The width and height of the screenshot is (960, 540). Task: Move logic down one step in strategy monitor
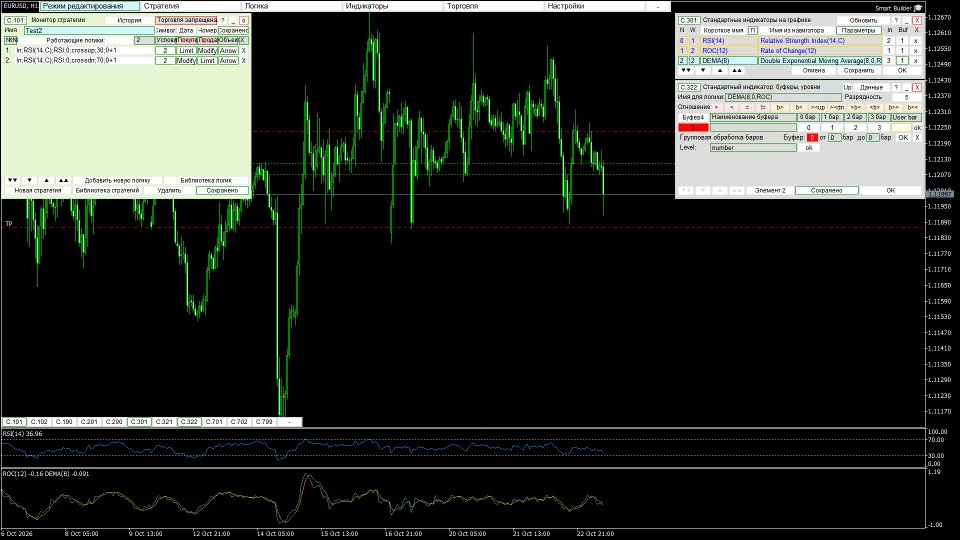(29, 181)
